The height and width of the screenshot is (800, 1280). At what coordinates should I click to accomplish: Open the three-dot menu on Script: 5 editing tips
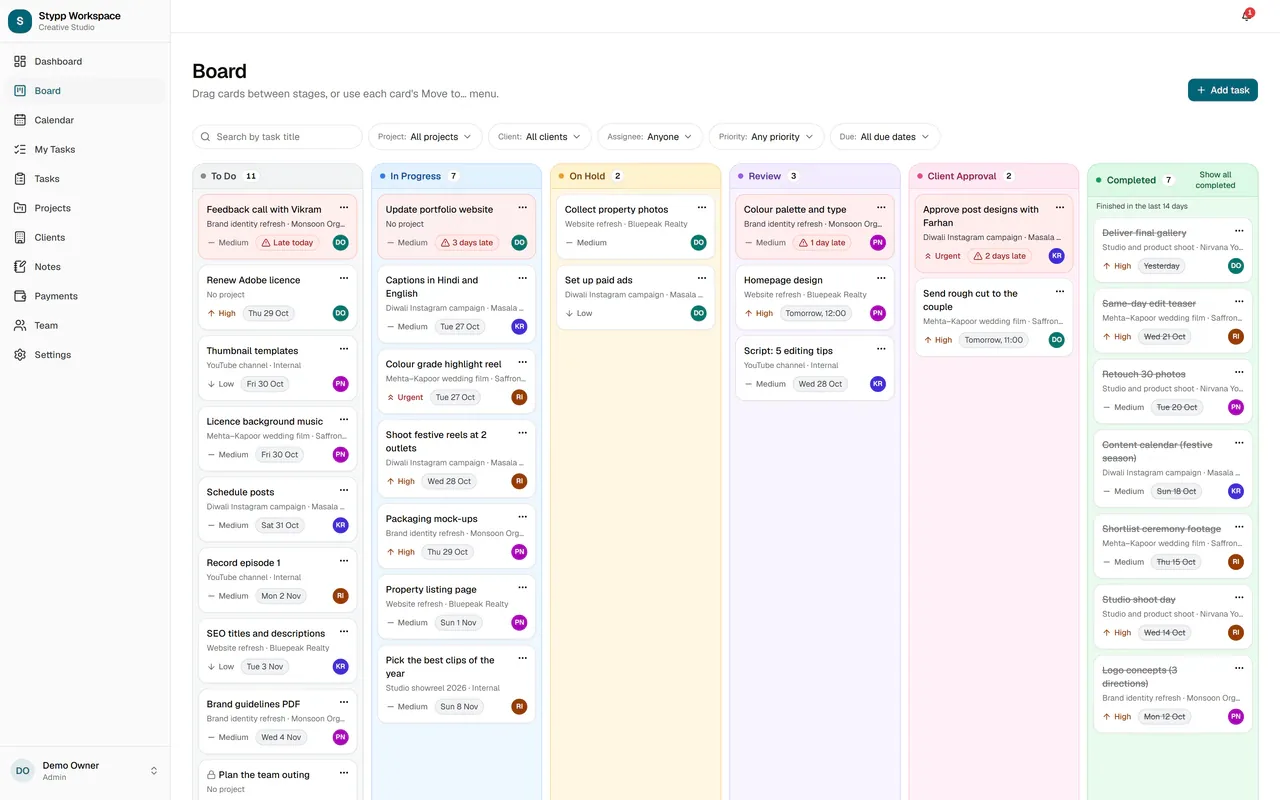(x=881, y=350)
